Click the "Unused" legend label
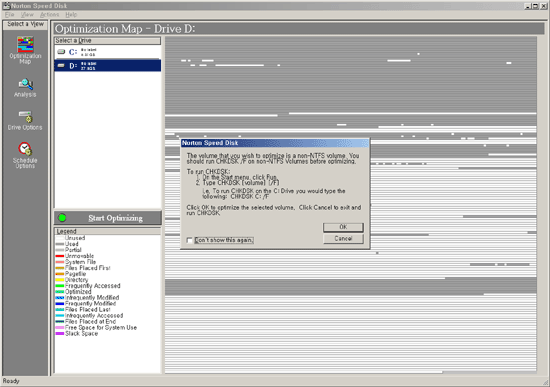Viewport: 550px width, 387px height. click(x=75, y=238)
